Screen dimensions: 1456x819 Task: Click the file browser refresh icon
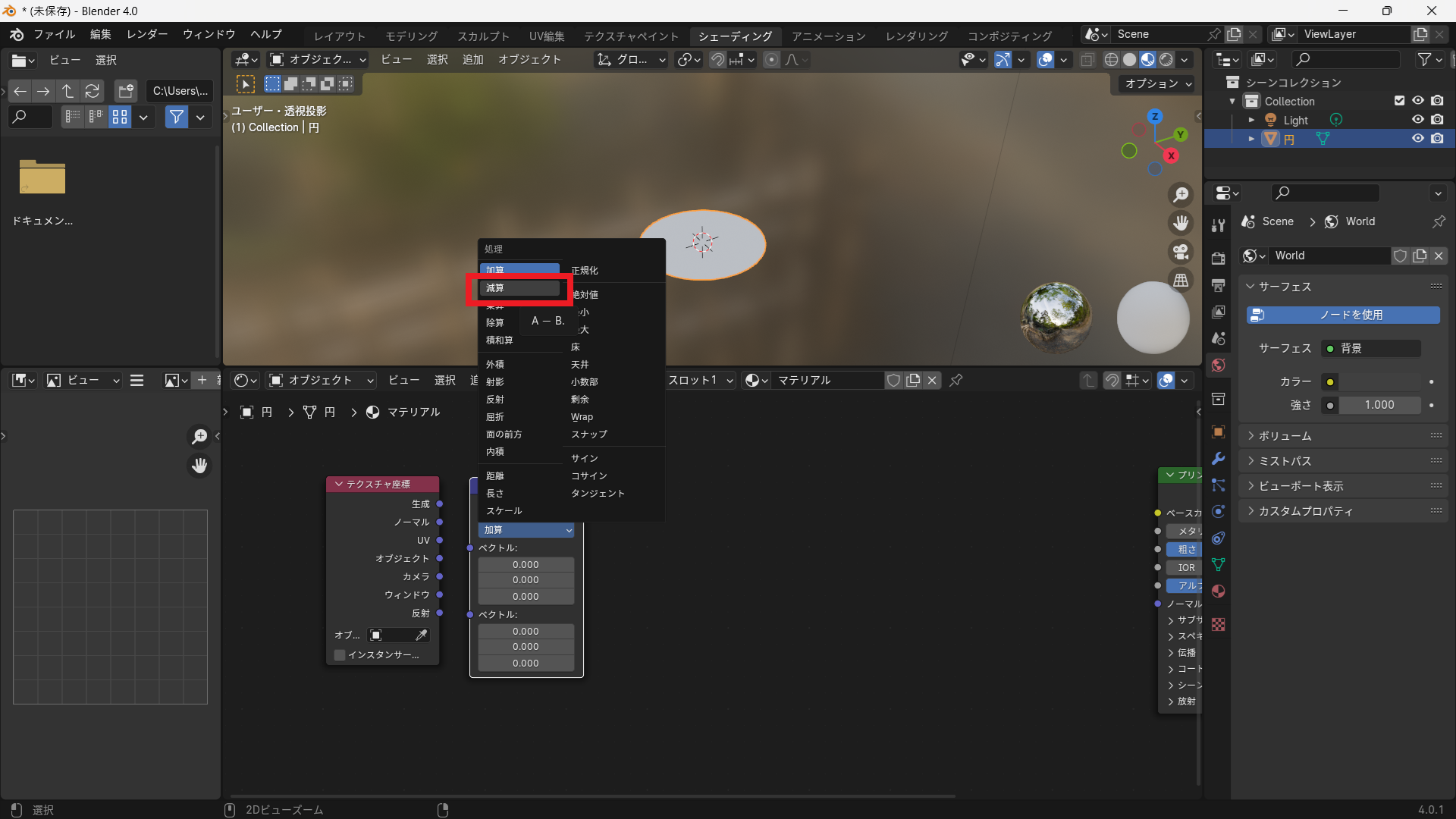click(92, 91)
